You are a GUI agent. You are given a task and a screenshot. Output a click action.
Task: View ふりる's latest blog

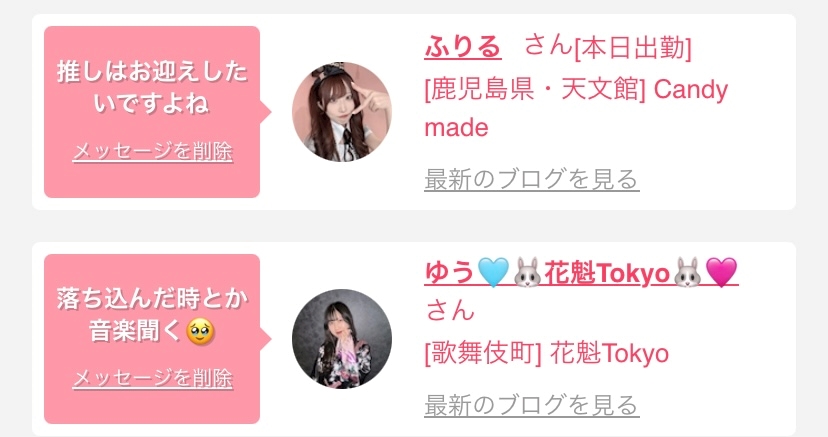tap(532, 179)
